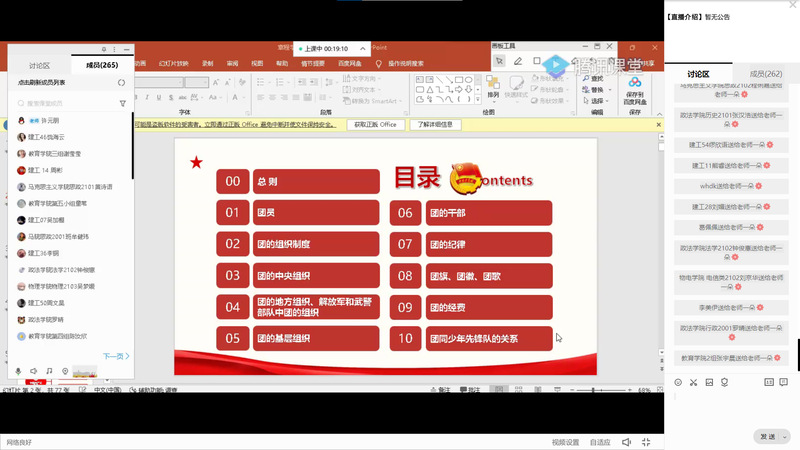800x450 pixels.
Task: Click the emoji icon in chat toolbar
Action: pos(678,382)
